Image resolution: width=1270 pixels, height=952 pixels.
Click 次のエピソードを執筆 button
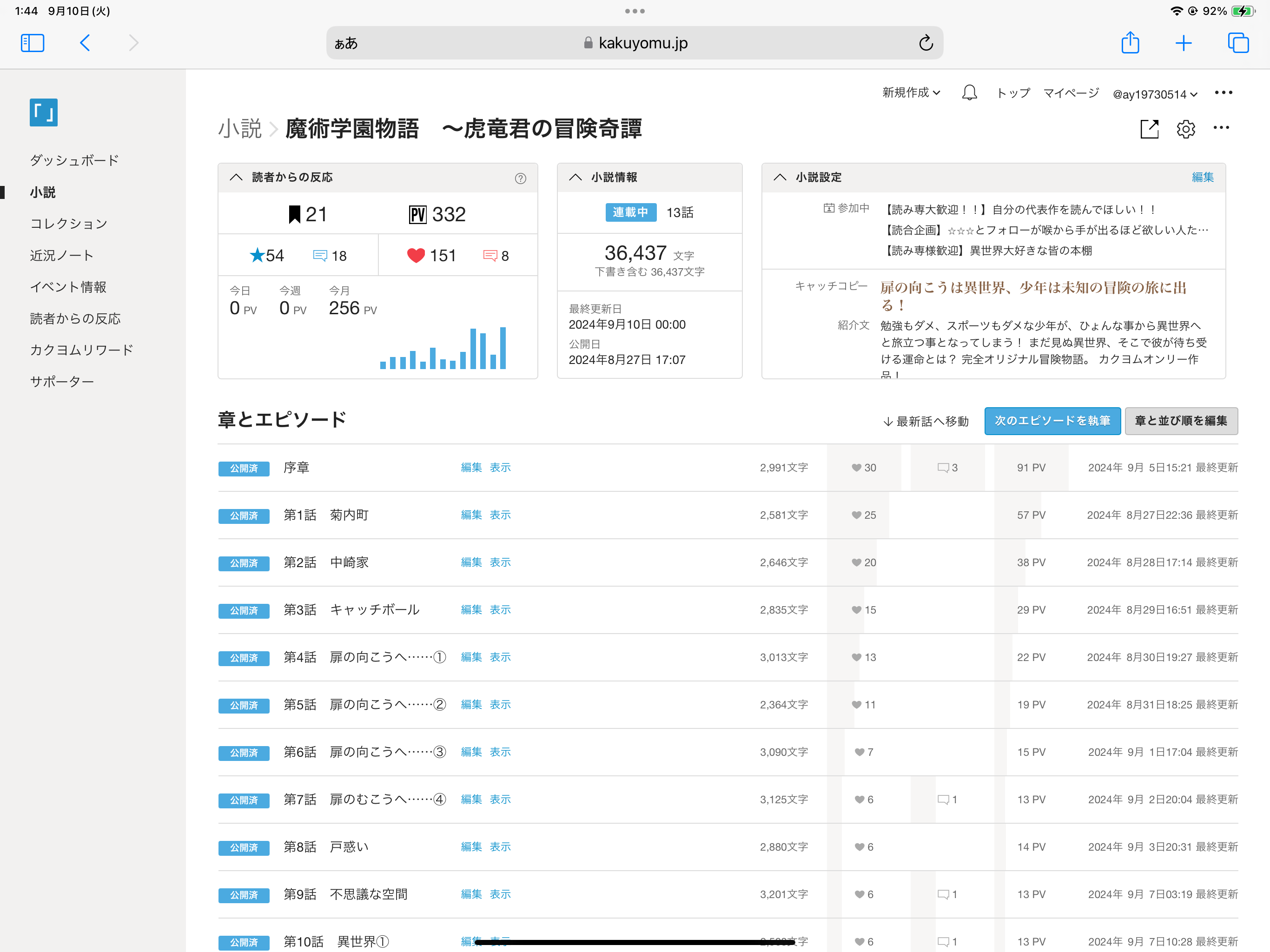coord(1052,421)
